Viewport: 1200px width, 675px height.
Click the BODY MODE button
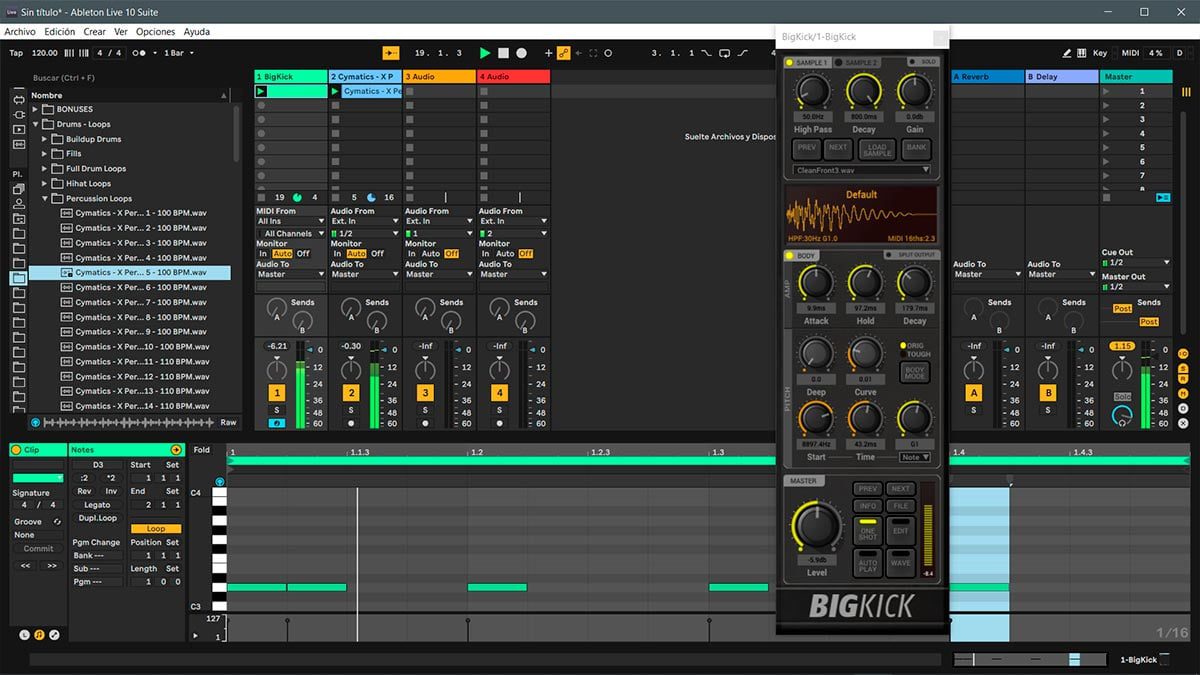(x=915, y=373)
